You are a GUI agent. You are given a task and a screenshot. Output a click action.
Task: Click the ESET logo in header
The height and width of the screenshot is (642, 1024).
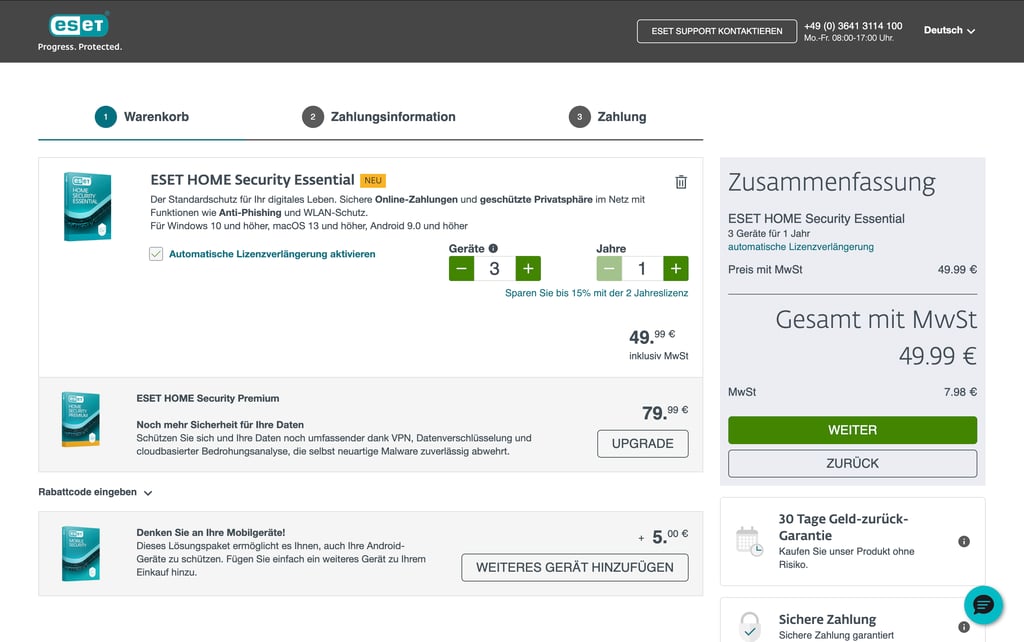coord(79,31)
